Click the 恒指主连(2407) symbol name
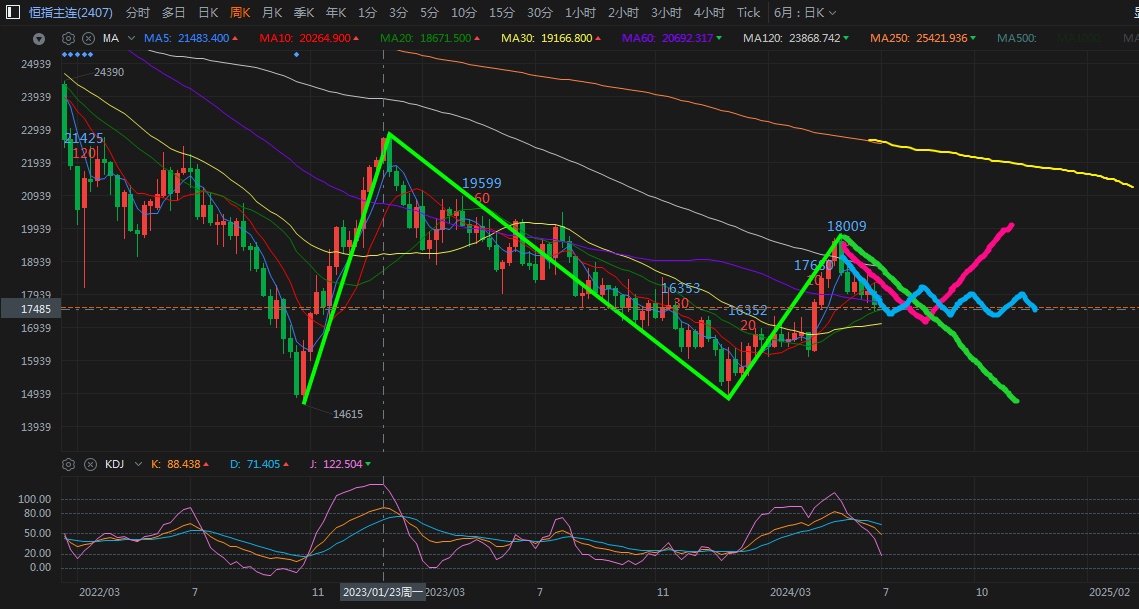 coord(70,13)
